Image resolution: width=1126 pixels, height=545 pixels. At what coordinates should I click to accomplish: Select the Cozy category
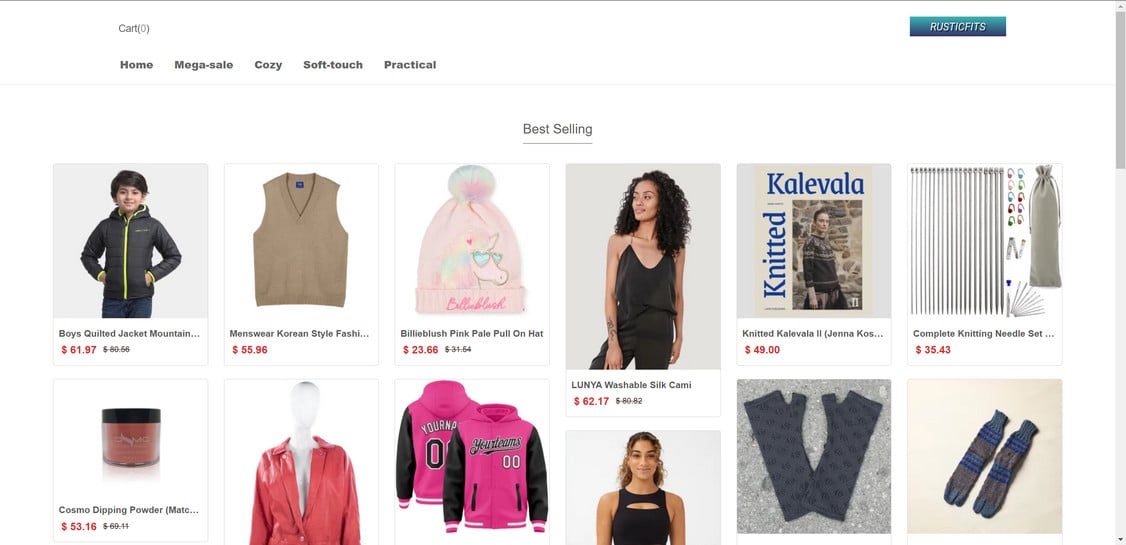click(x=268, y=65)
